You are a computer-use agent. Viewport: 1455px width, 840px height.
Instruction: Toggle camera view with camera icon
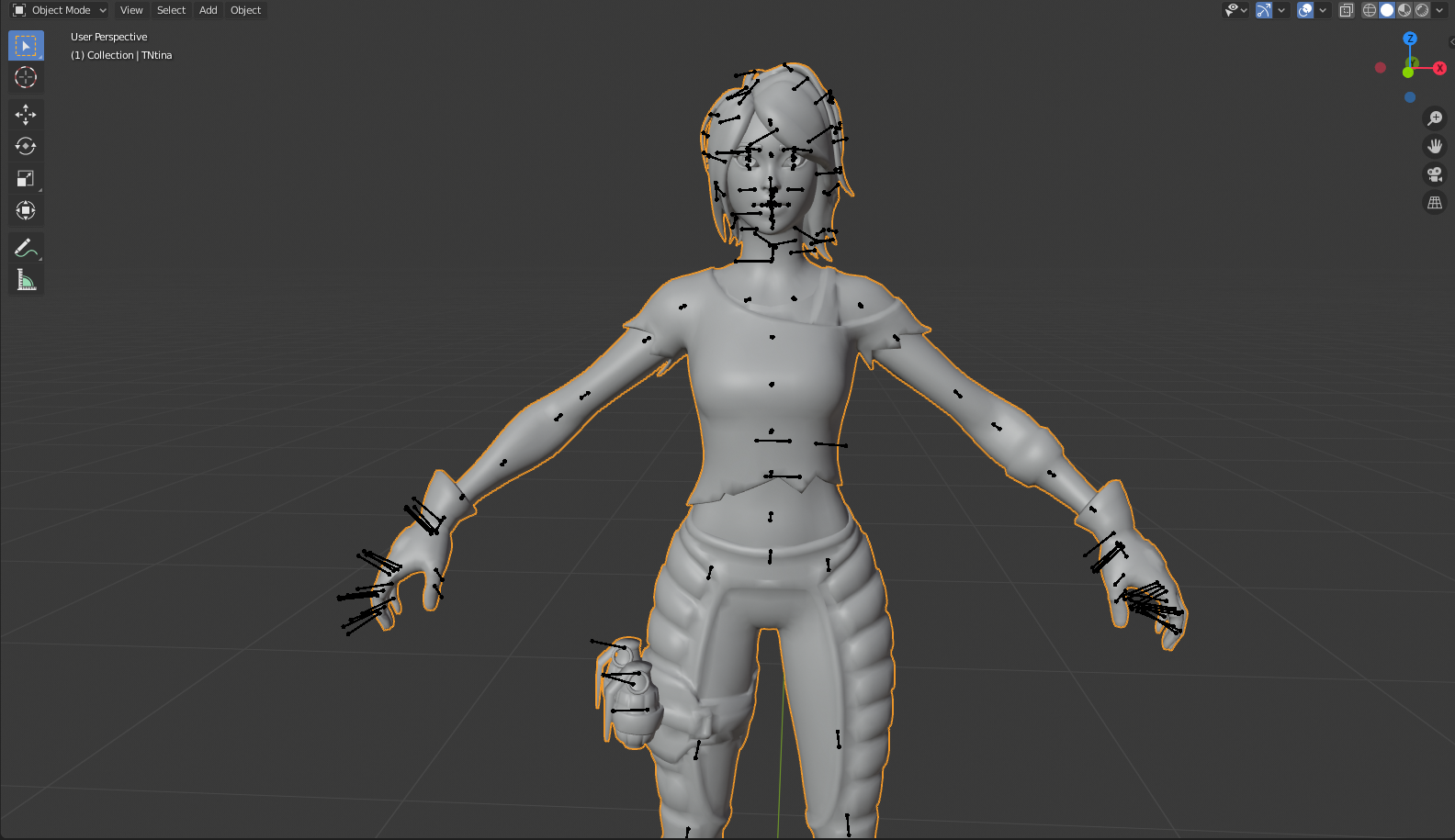[1435, 174]
